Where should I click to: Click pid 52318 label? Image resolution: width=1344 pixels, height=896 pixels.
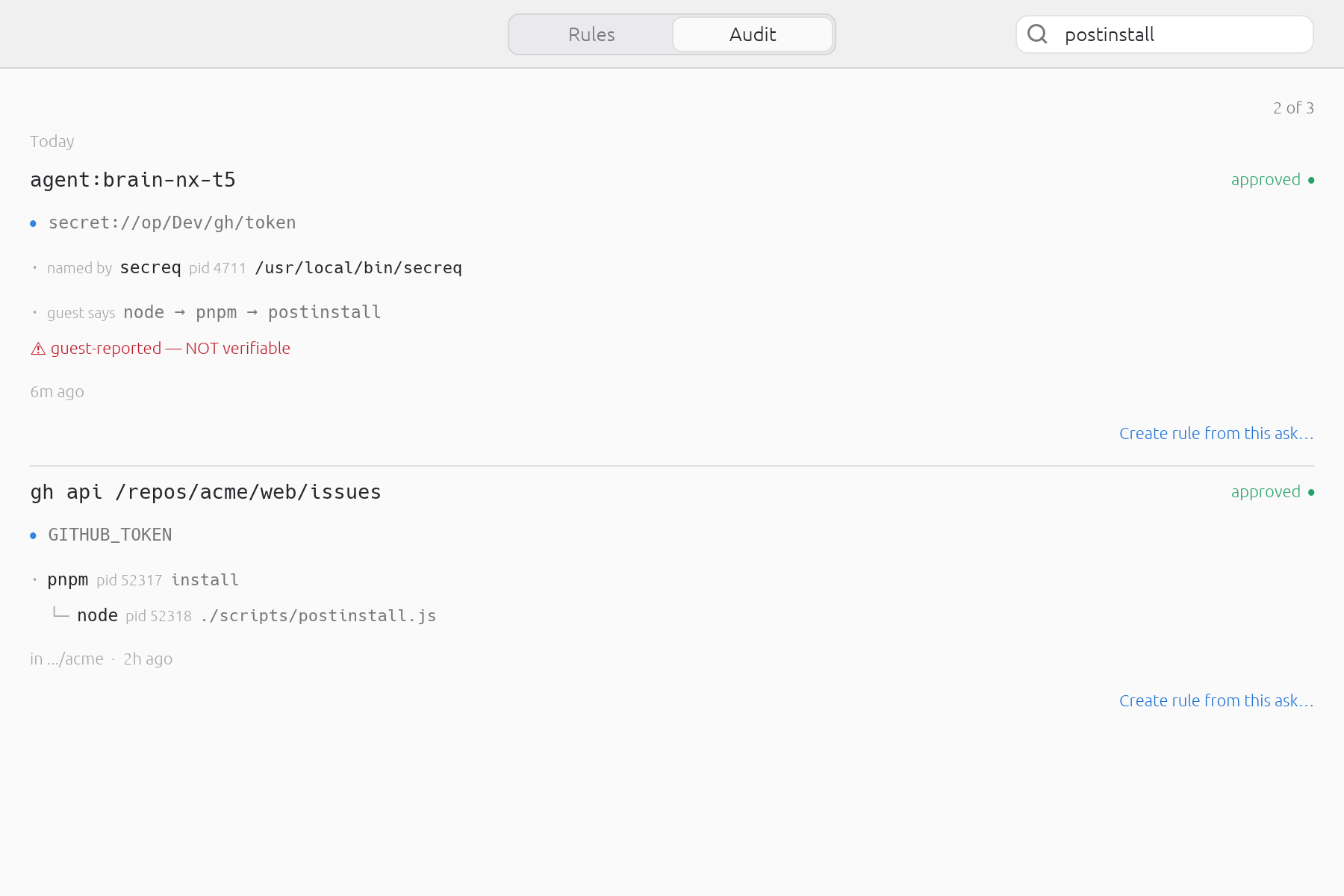coord(158,616)
